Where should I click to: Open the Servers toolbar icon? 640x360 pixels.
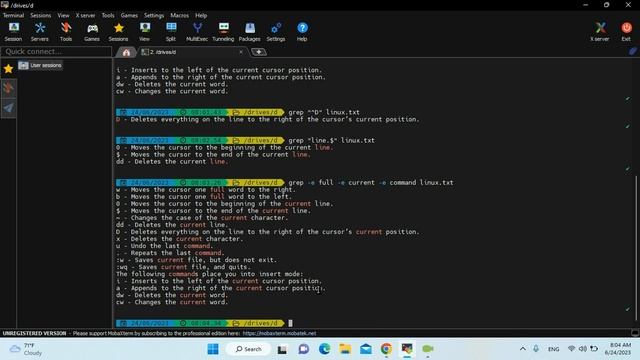click(x=40, y=32)
